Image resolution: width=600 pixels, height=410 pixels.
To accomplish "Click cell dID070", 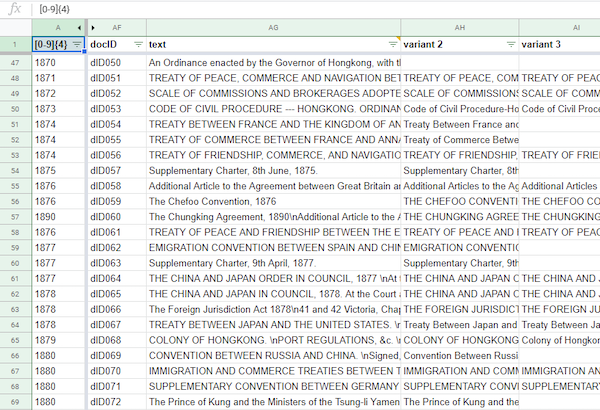I will pyautogui.click(x=117, y=371).
